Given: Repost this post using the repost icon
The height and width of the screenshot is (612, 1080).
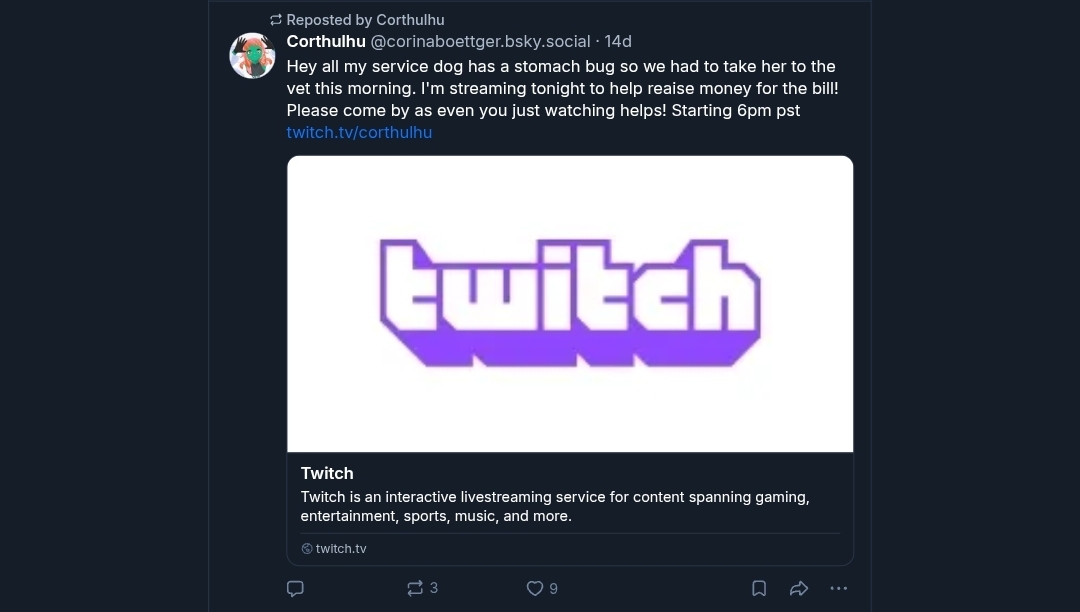Looking at the screenshot, I should (x=415, y=588).
